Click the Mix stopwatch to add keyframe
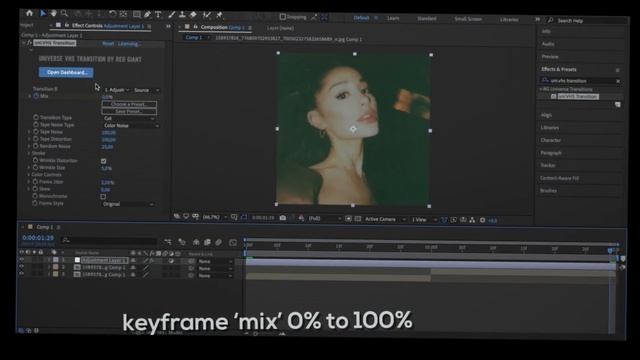The height and width of the screenshot is (360, 640). click(x=36, y=96)
